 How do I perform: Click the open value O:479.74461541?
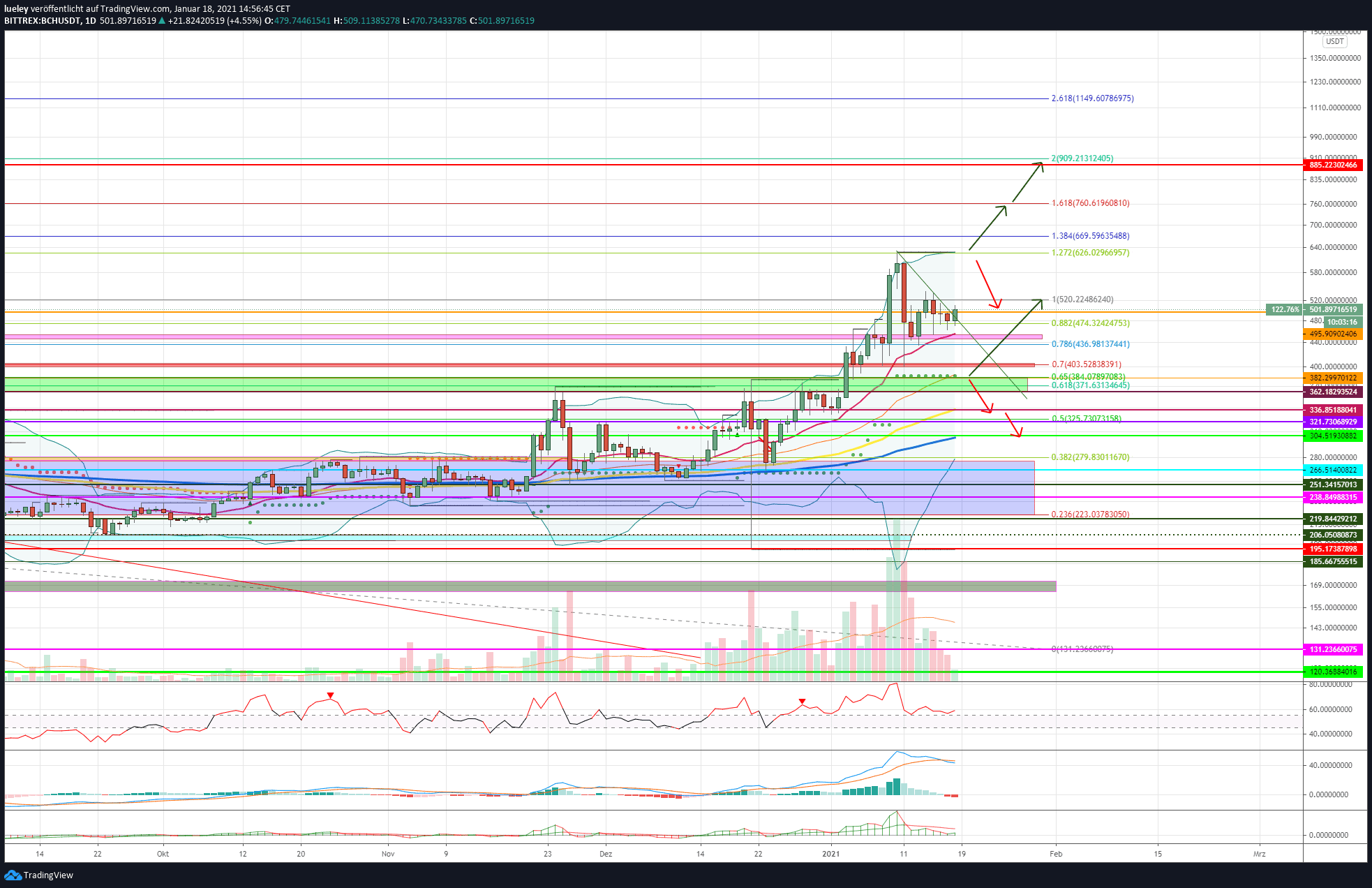297,21
